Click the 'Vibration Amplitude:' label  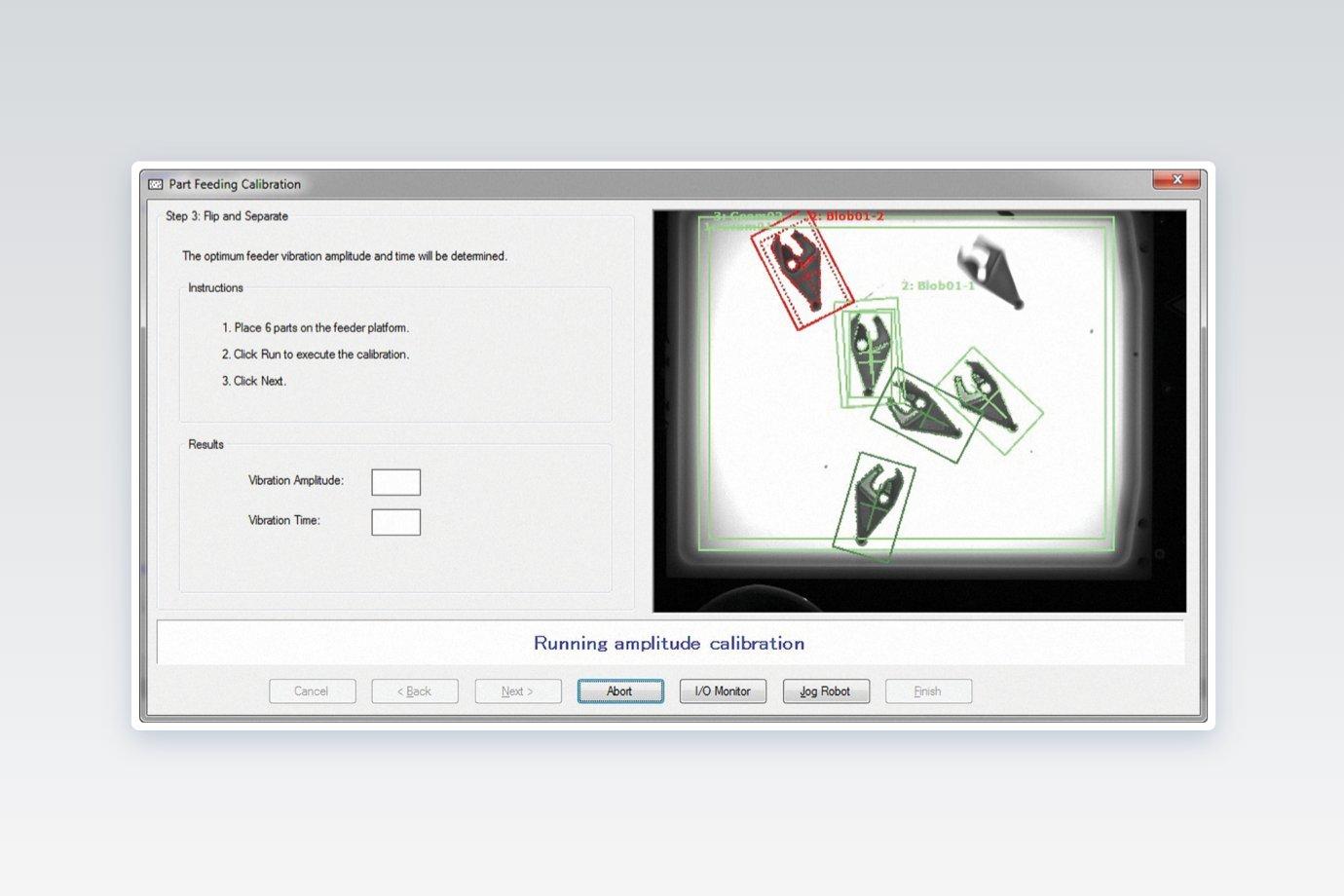click(x=296, y=480)
